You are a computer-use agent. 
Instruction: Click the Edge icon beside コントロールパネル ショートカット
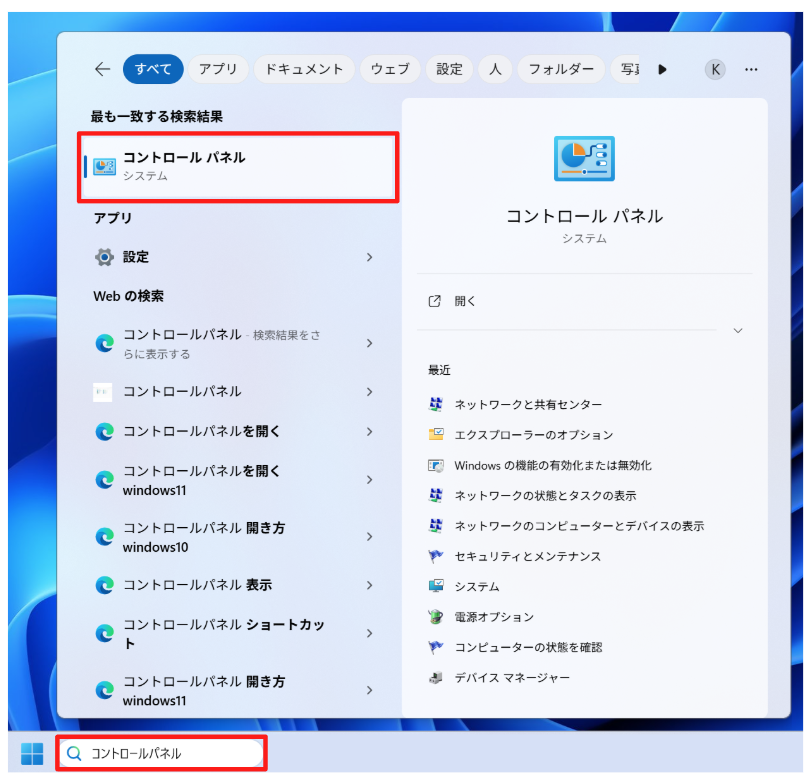point(105,633)
